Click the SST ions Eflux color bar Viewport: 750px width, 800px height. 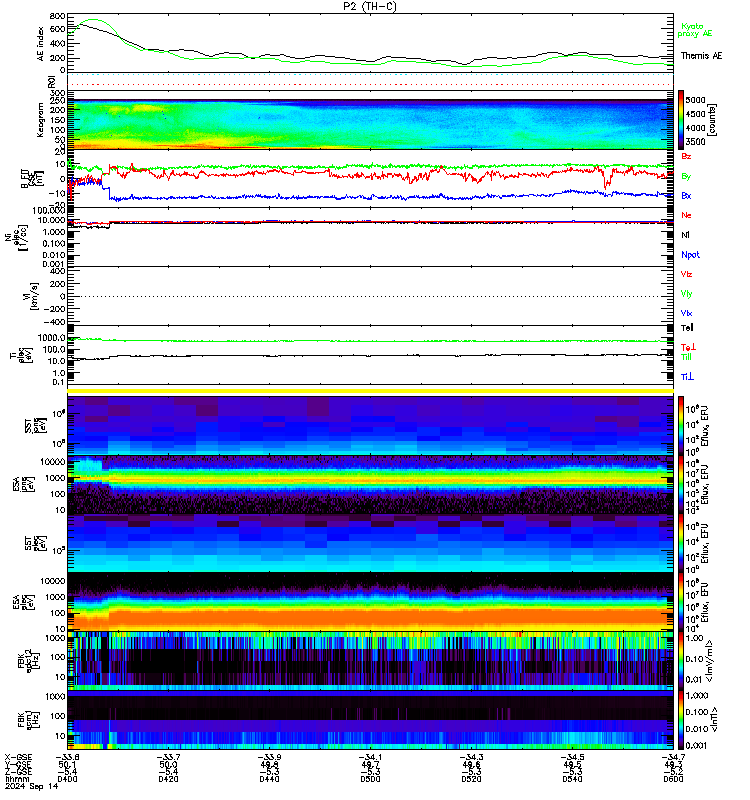[x=681, y=426]
